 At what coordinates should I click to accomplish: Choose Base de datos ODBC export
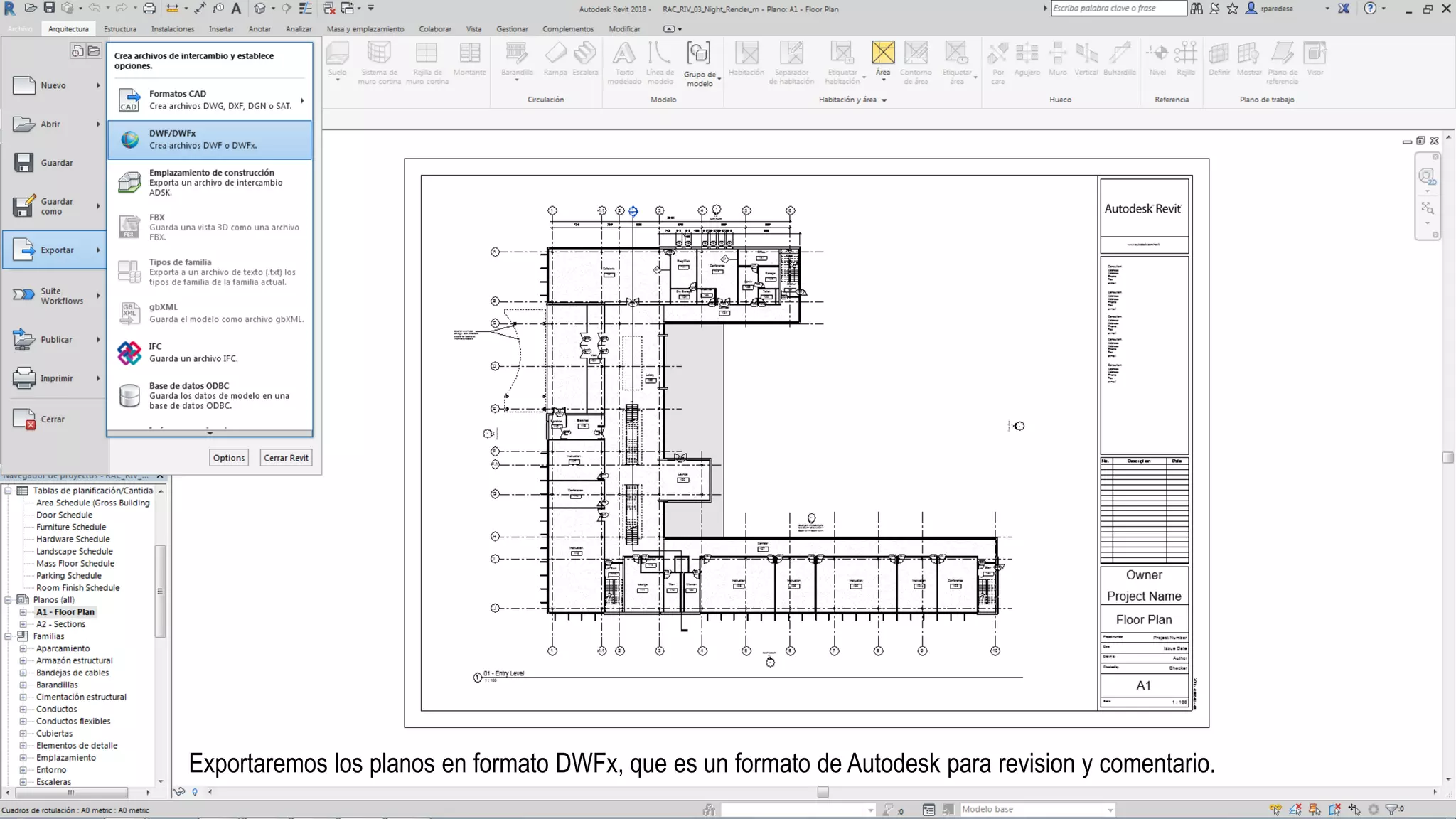coord(209,396)
